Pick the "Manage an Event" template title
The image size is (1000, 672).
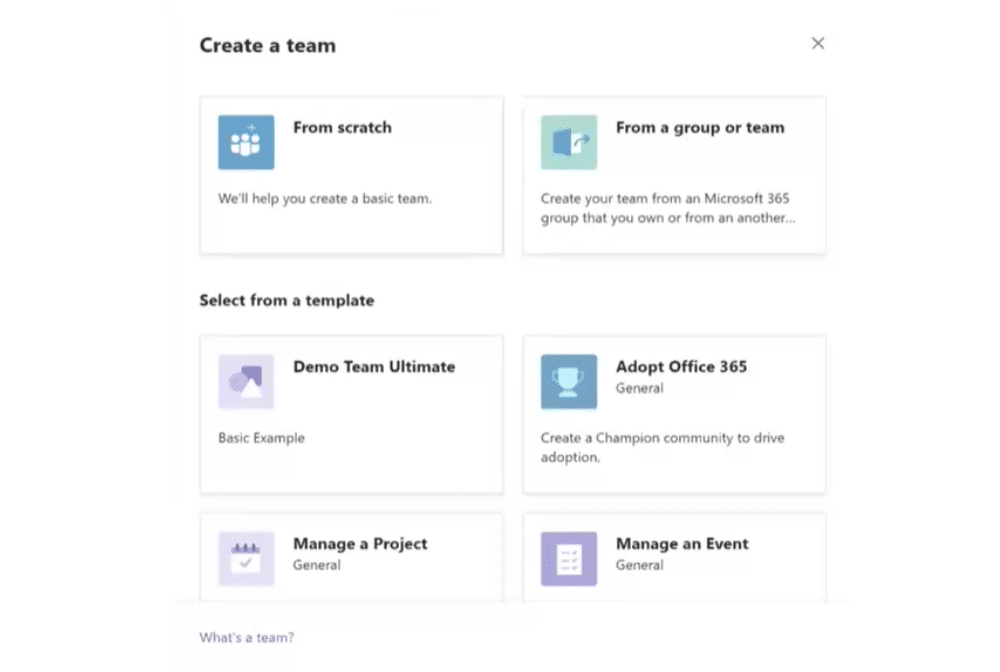(682, 544)
